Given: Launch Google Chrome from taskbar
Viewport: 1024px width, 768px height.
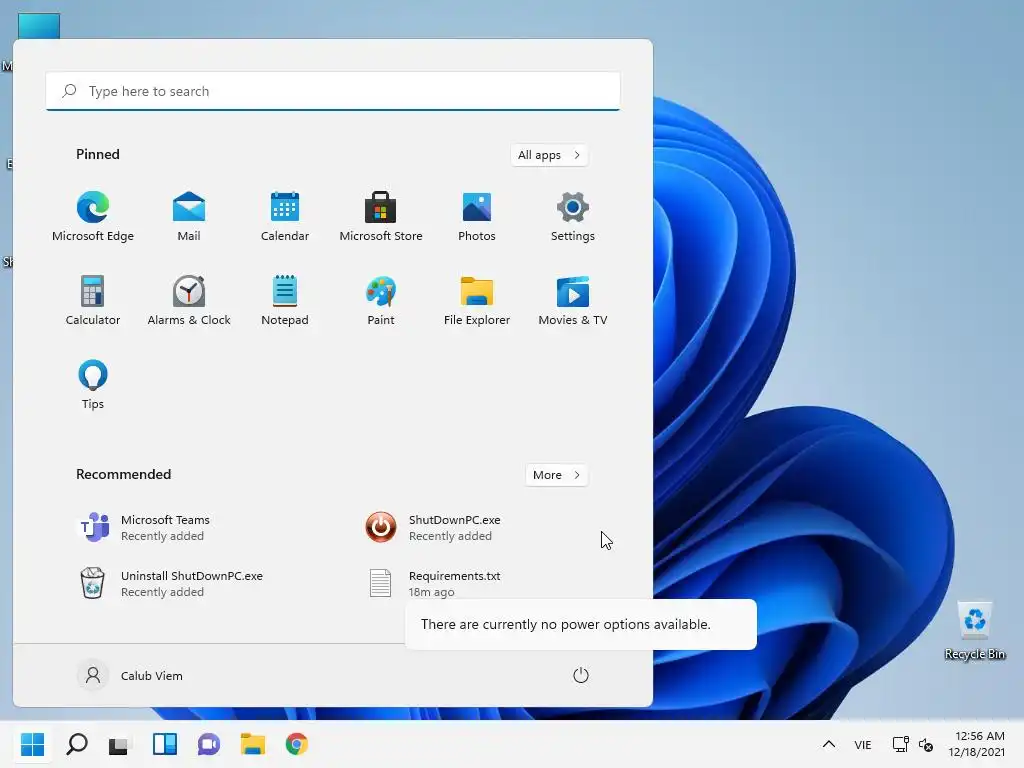Looking at the screenshot, I should pyautogui.click(x=296, y=744).
